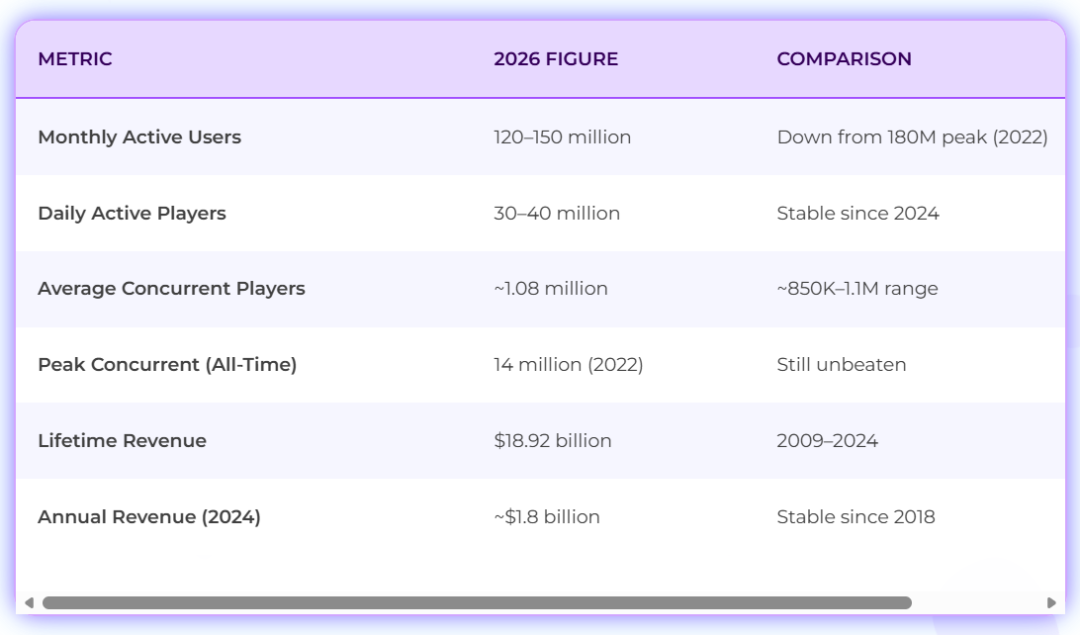Click the right scroll arrow on scrollbar
The image size is (1080, 635).
(1051, 603)
